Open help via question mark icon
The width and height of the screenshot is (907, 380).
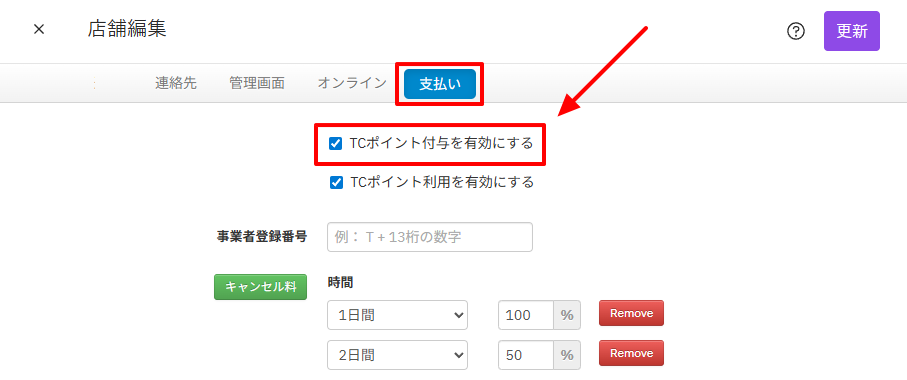(796, 31)
